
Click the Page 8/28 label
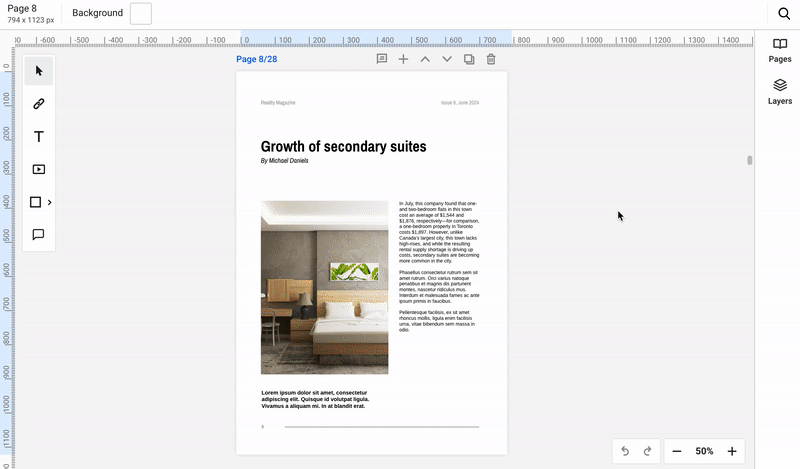point(257,59)
